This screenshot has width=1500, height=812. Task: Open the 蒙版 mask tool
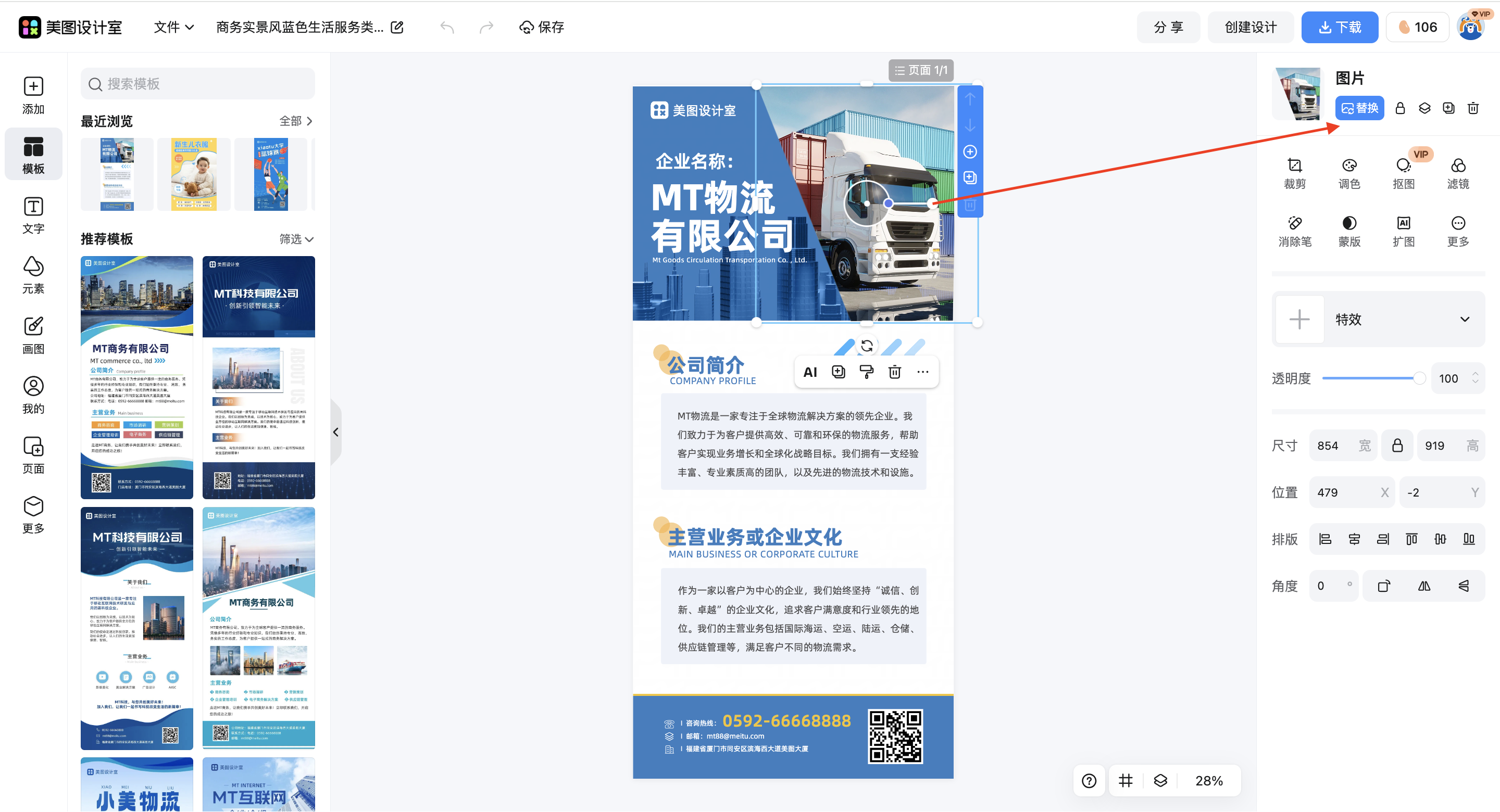1349,231
